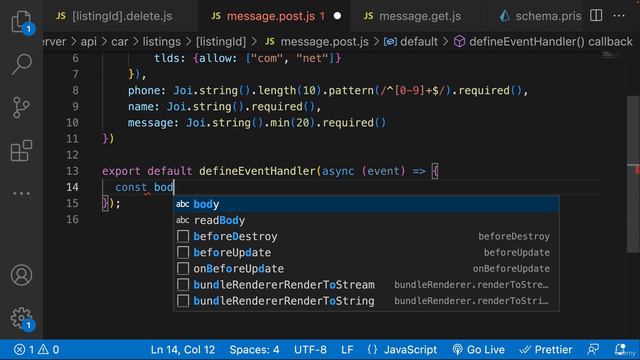Click the listings breadcrumb segment
This screenshot has height=360, width=640.
click(x=162, y=42)
